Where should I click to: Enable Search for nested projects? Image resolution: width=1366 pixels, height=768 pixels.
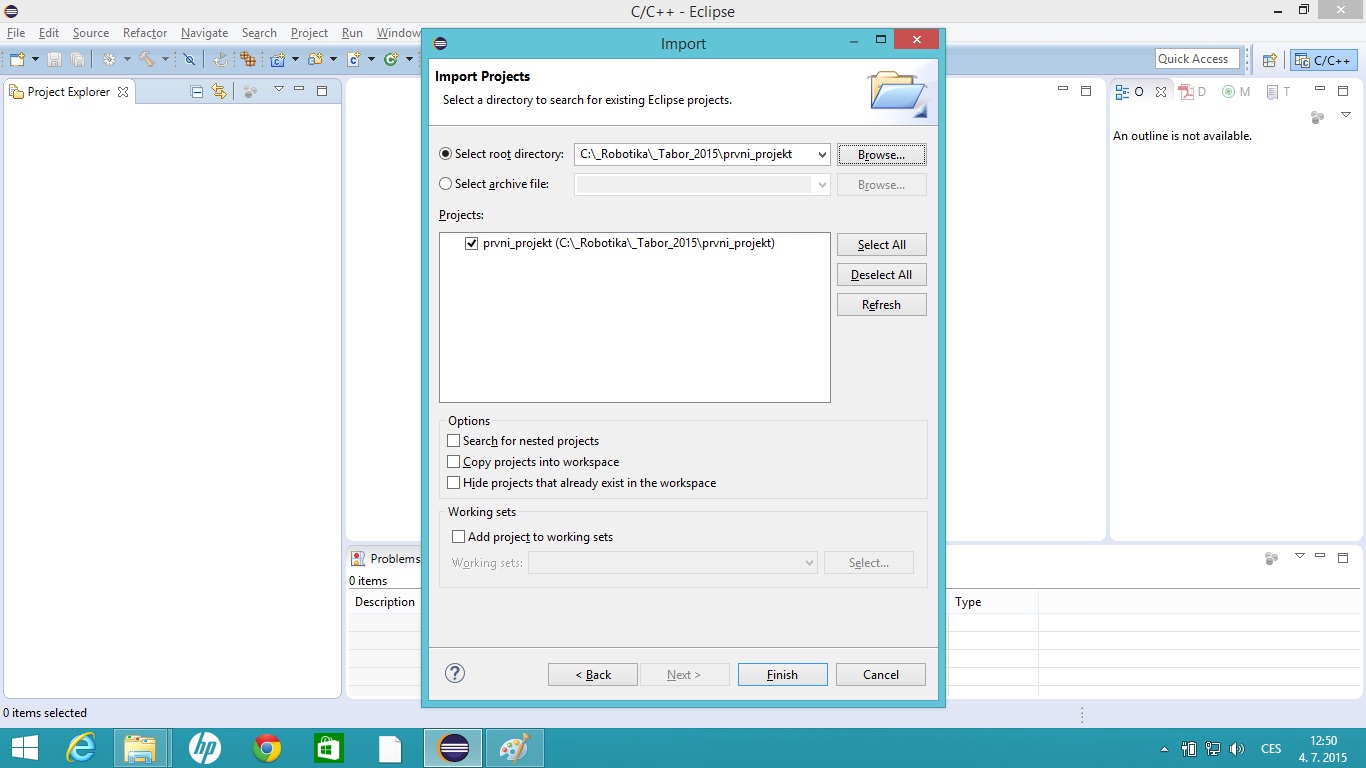point(454,441)
